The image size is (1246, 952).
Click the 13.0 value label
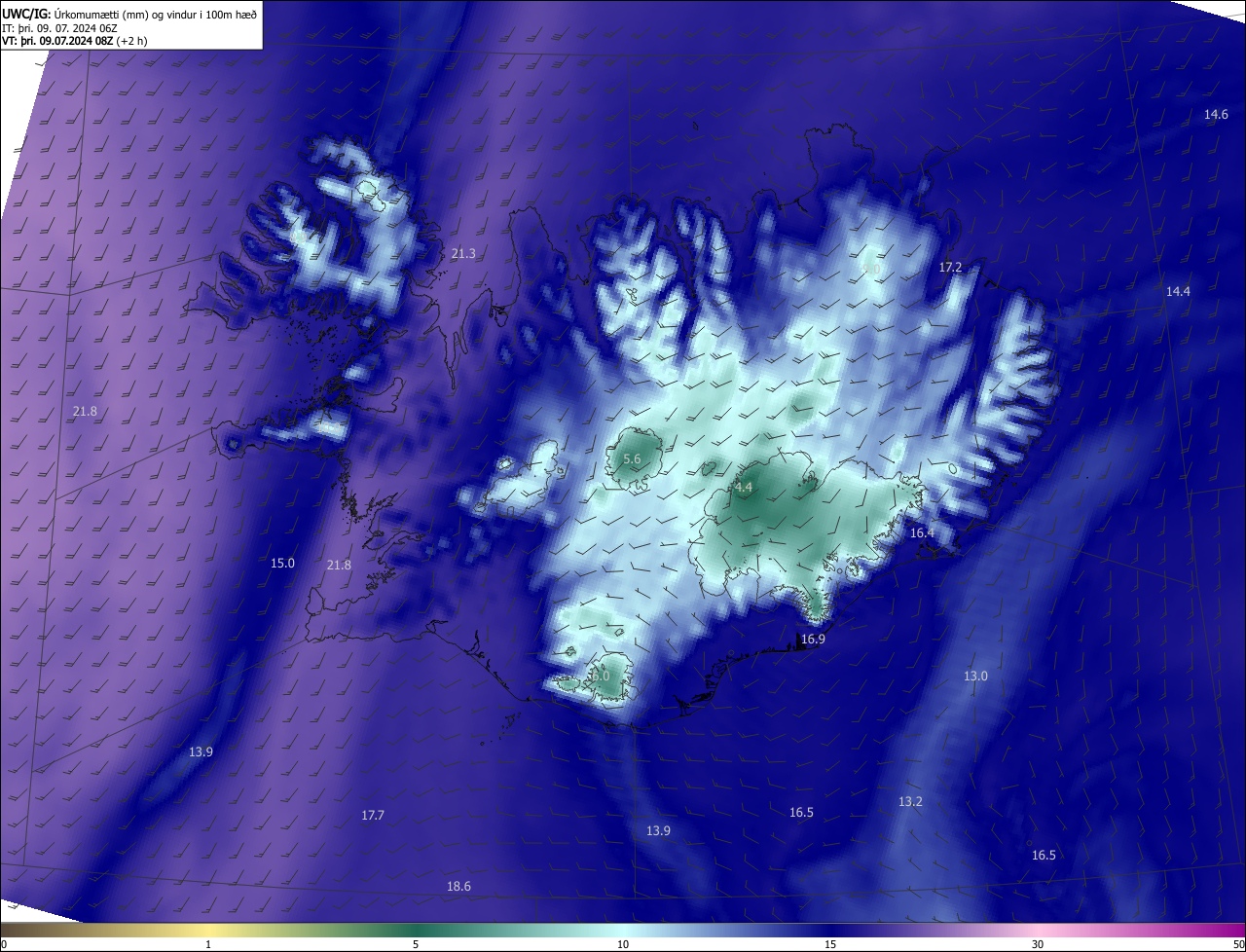point(975,677)
